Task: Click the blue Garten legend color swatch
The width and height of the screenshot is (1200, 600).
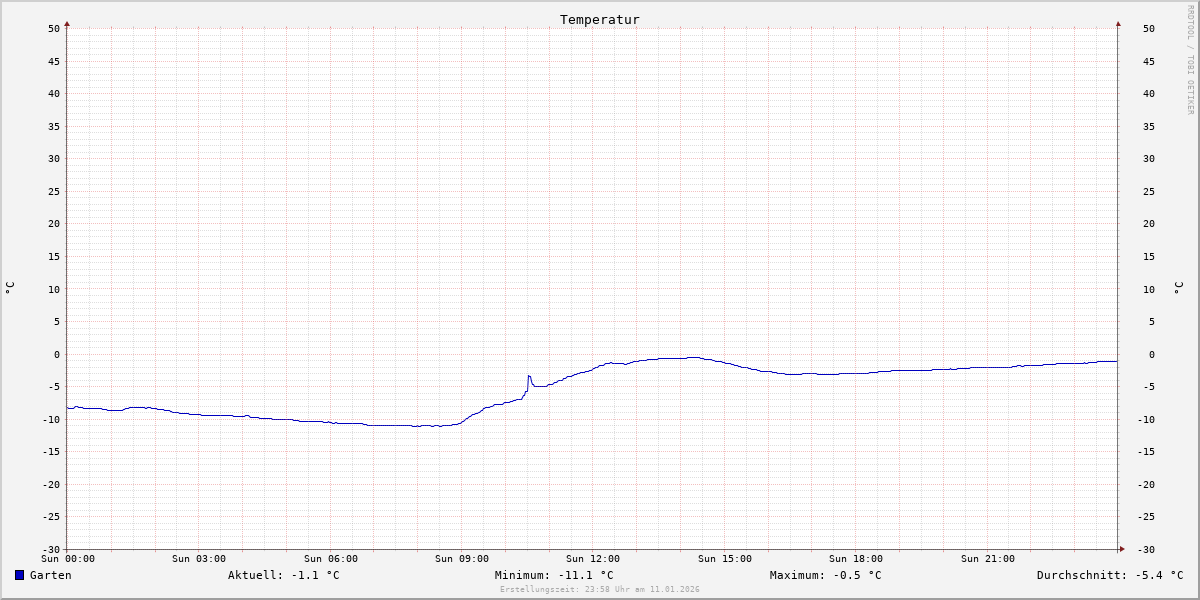Action: click(19, 575)
